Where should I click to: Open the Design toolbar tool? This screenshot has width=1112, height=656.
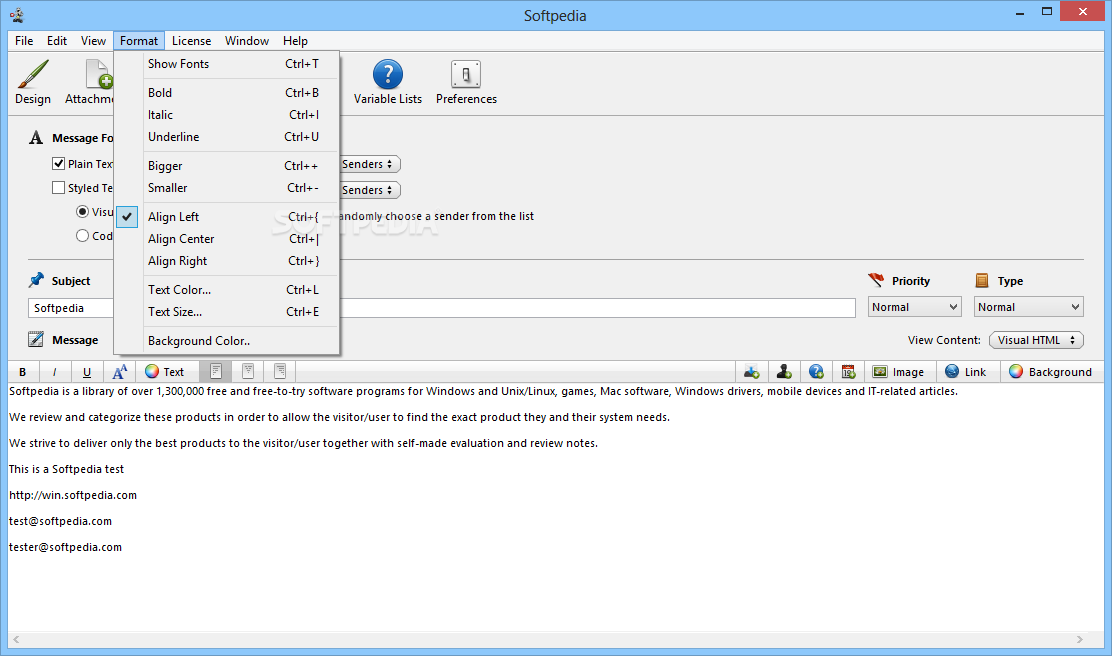coord(33,82)
